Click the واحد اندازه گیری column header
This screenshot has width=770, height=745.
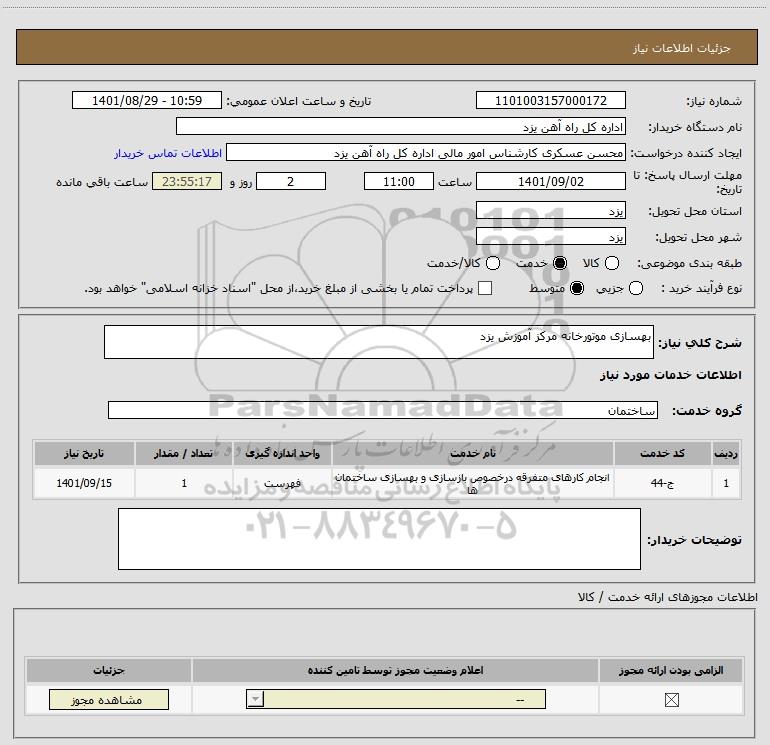282,453
